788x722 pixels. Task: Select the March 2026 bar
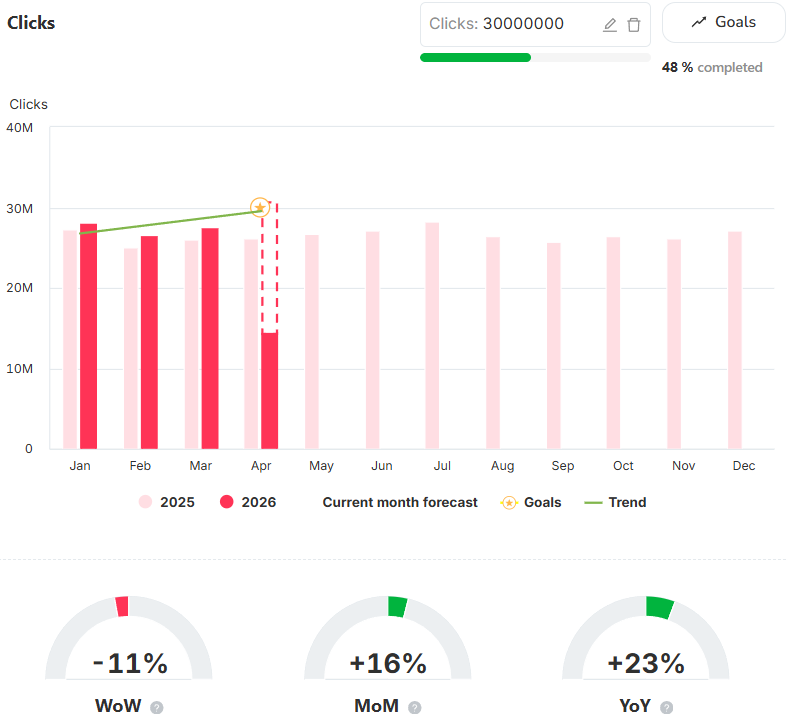(x=210, y=338)
